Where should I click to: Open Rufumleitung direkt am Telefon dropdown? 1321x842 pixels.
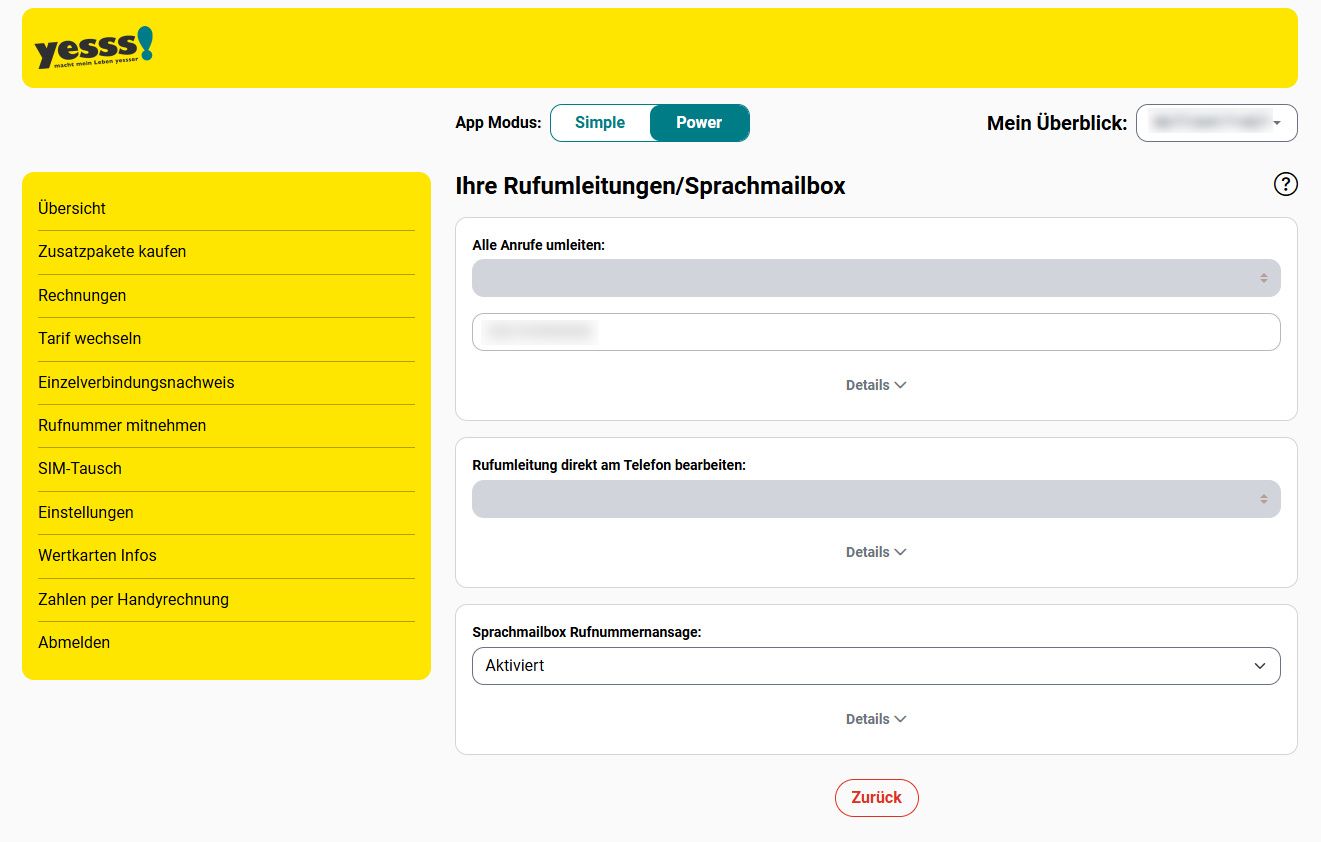tap(875, 499)
